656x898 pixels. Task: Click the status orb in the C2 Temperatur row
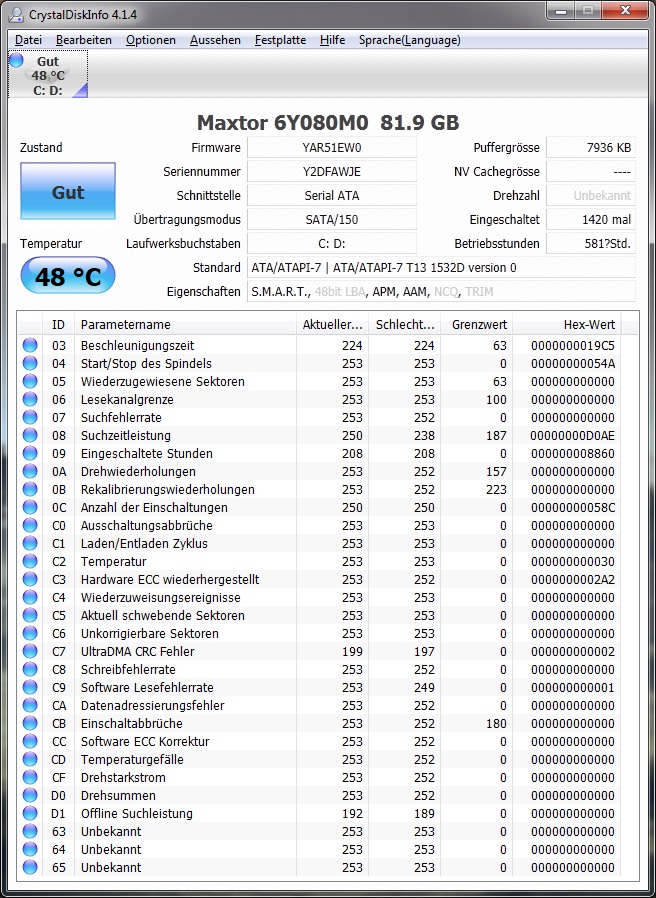click(30, 562)
